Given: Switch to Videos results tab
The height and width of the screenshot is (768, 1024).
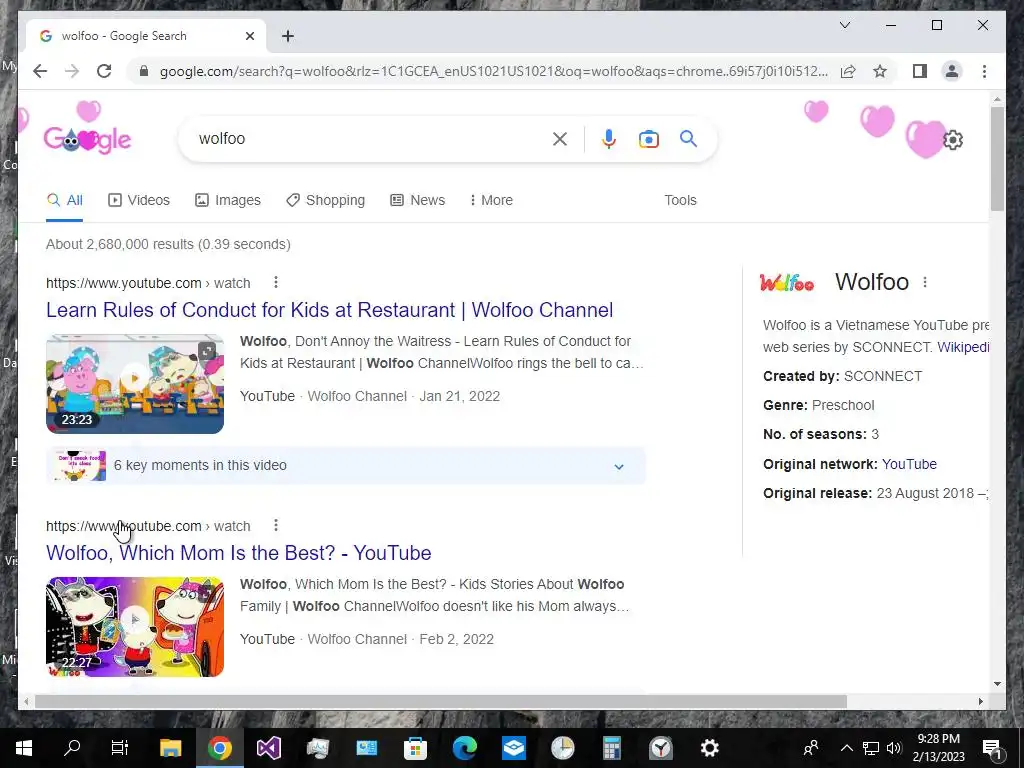Looking at the screenshot, I should tap(138, 200).
